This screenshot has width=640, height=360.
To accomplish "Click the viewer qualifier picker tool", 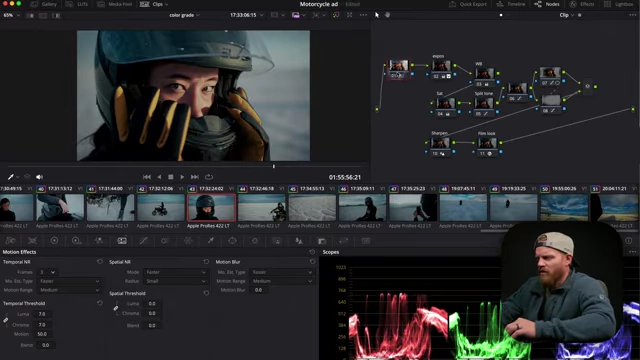I will (x=11, y=177).
